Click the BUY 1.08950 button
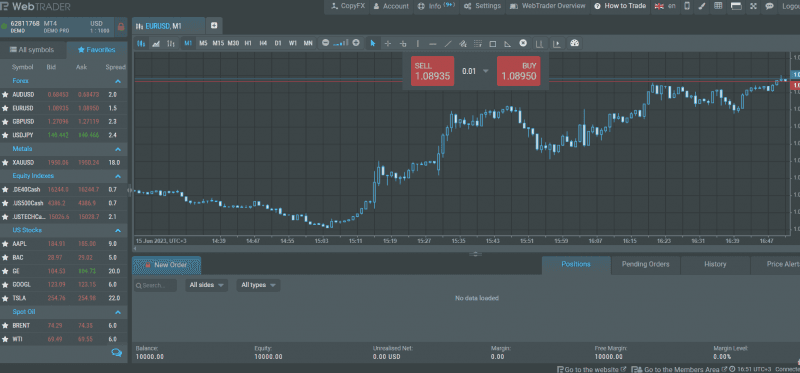 click(518, 71)
